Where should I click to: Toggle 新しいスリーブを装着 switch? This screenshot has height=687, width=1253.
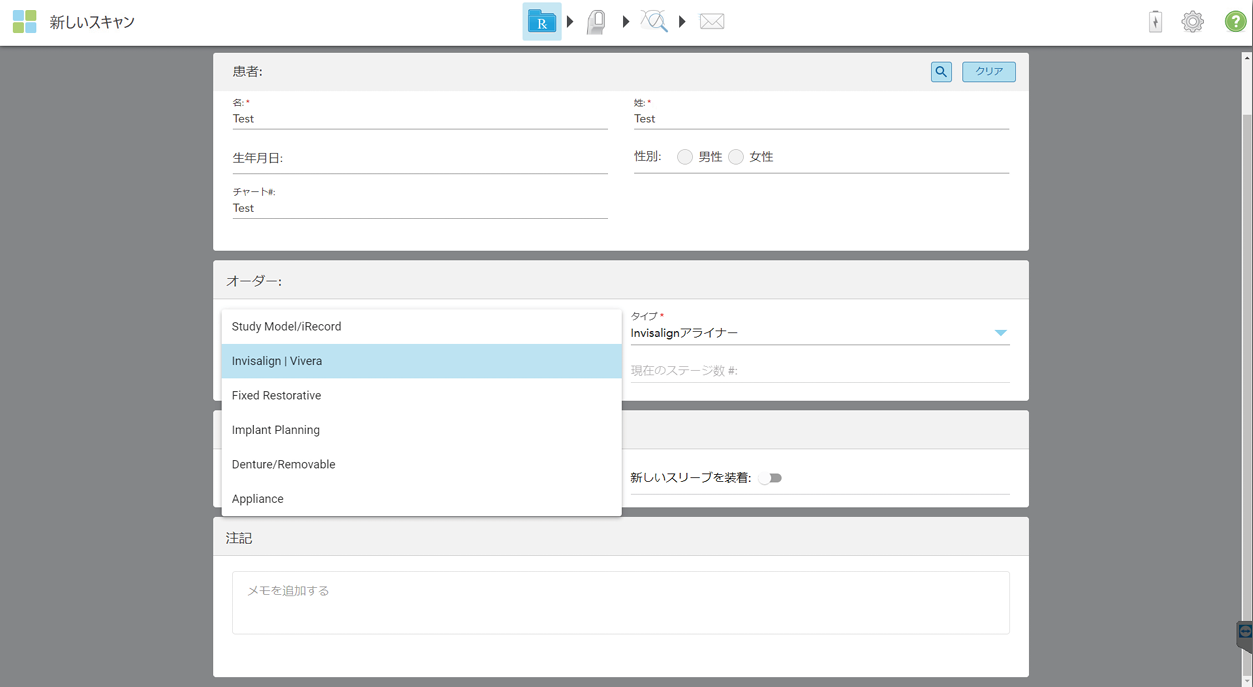tap(770, 478)
